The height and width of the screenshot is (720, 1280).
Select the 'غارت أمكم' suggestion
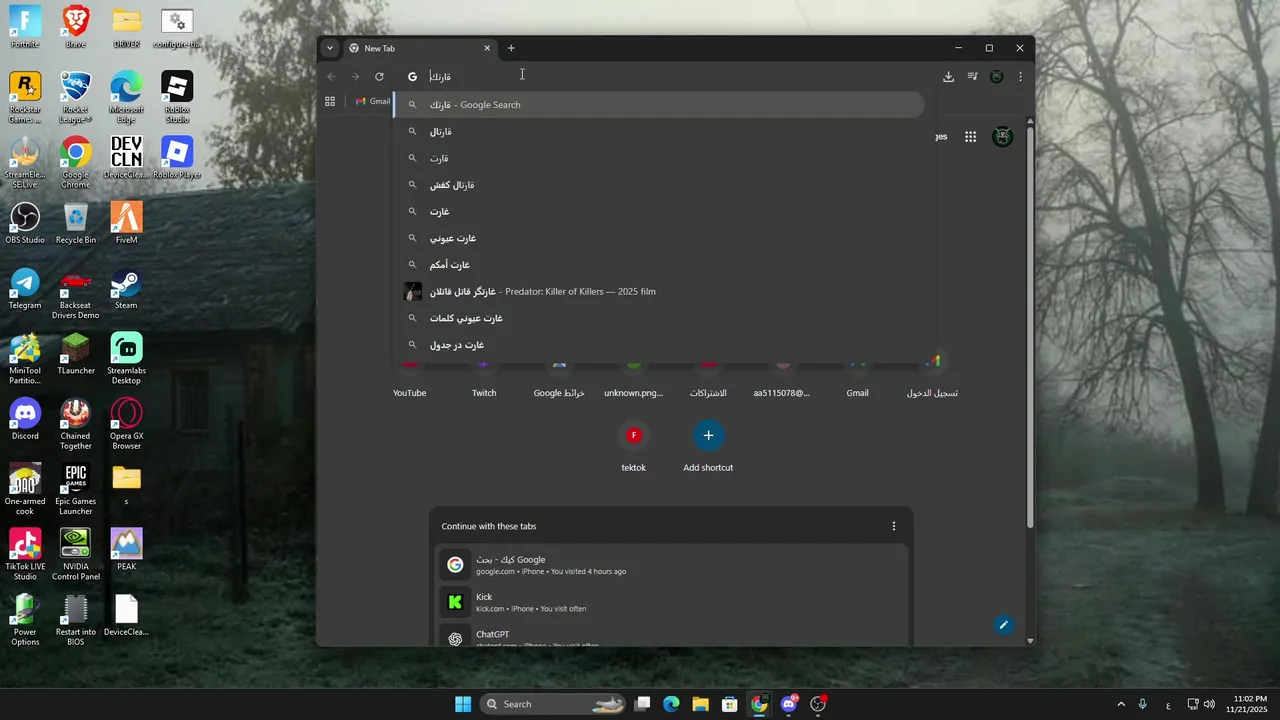(659, 265)
